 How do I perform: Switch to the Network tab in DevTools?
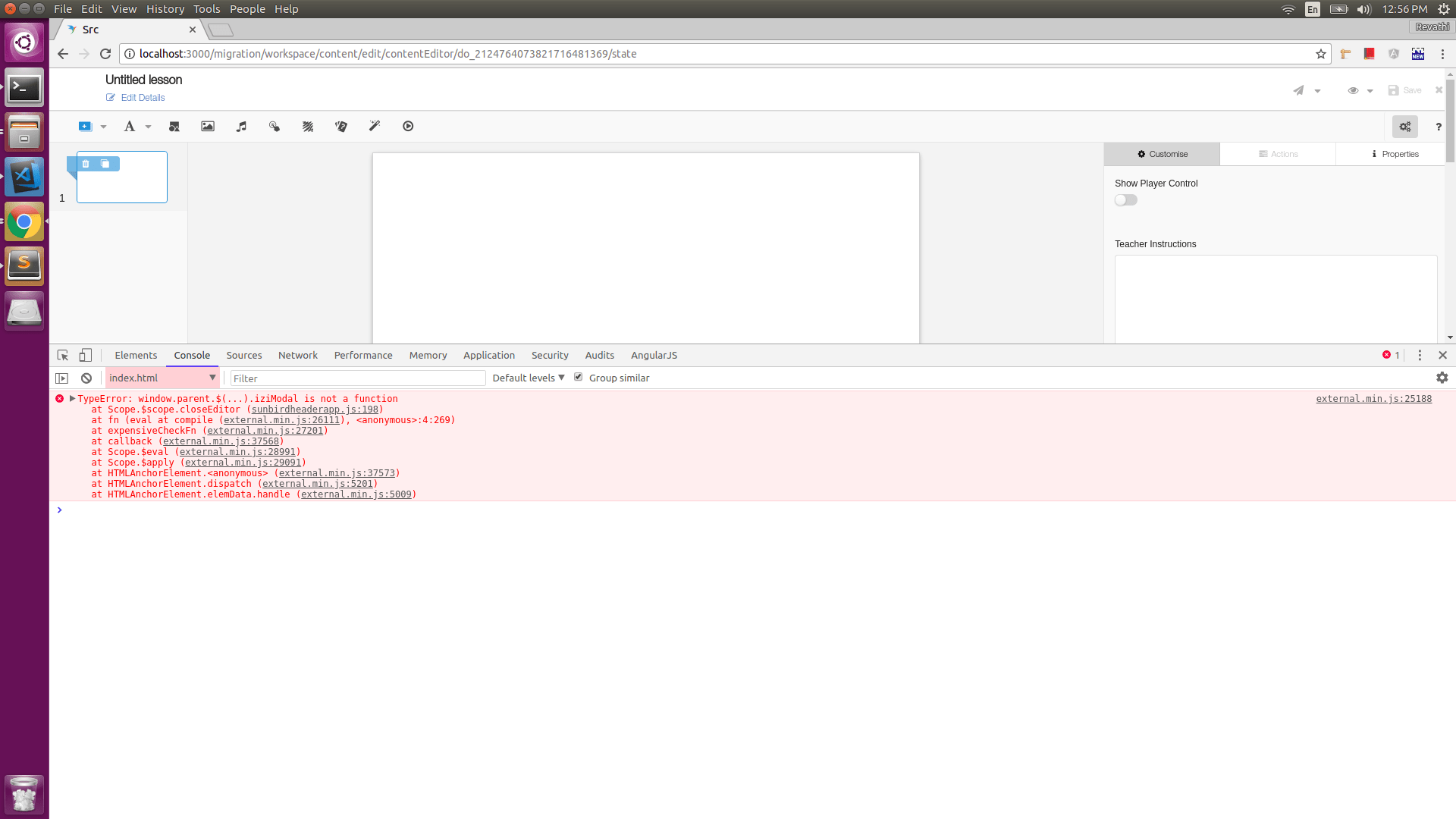click(297, 355)
